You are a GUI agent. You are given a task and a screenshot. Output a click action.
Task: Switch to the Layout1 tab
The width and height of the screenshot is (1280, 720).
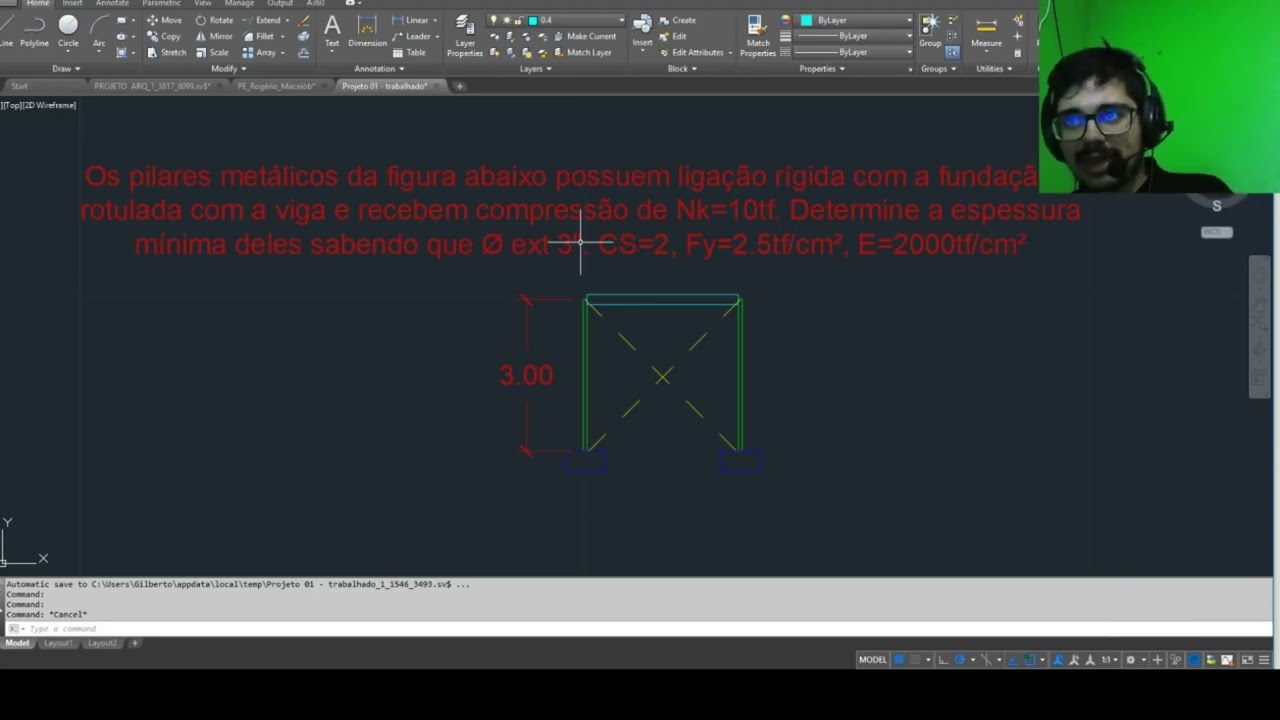(x=58, y=643)
